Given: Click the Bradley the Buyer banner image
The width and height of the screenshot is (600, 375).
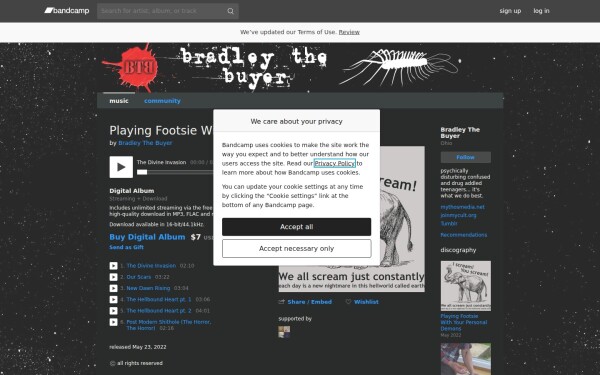Looking at the screenshot, I should click(300, 68).
